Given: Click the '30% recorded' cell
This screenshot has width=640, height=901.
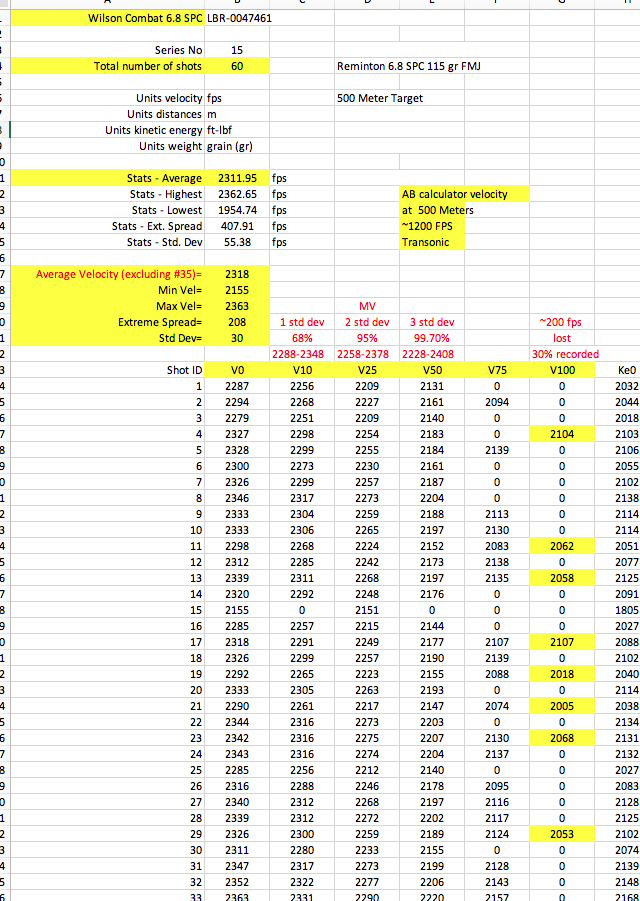Looking at the screenshot, I should click(x=565, y=354).
